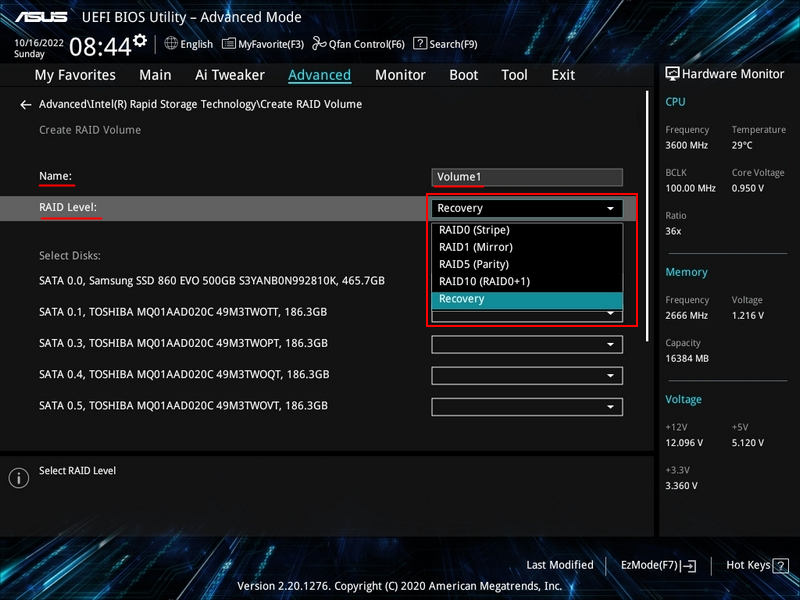Viewport: 800px width, 600px height.
Task: Choose RAID1 (Mirror) from the list
Action: pyautogui.click(x=527, y=247)
